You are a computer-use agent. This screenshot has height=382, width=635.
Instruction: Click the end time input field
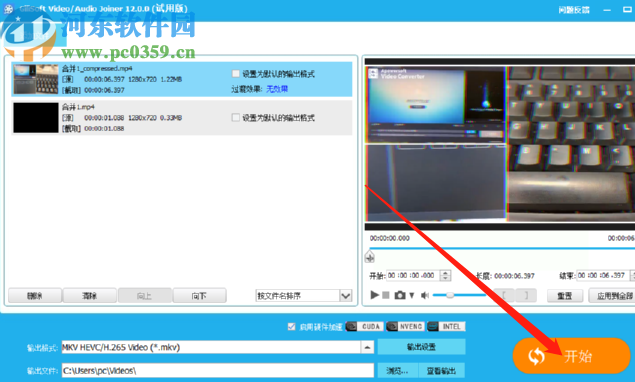(603, 275)
